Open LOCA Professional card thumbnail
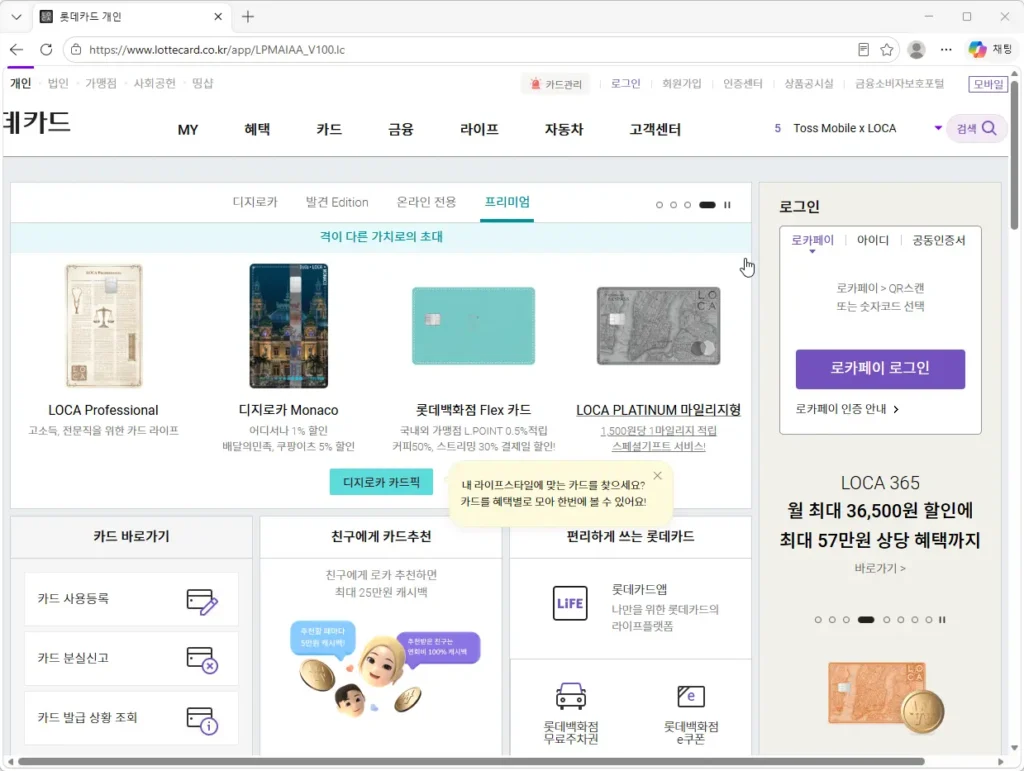The width and height of the screenshot is (1024, 771). pos(104,326)
